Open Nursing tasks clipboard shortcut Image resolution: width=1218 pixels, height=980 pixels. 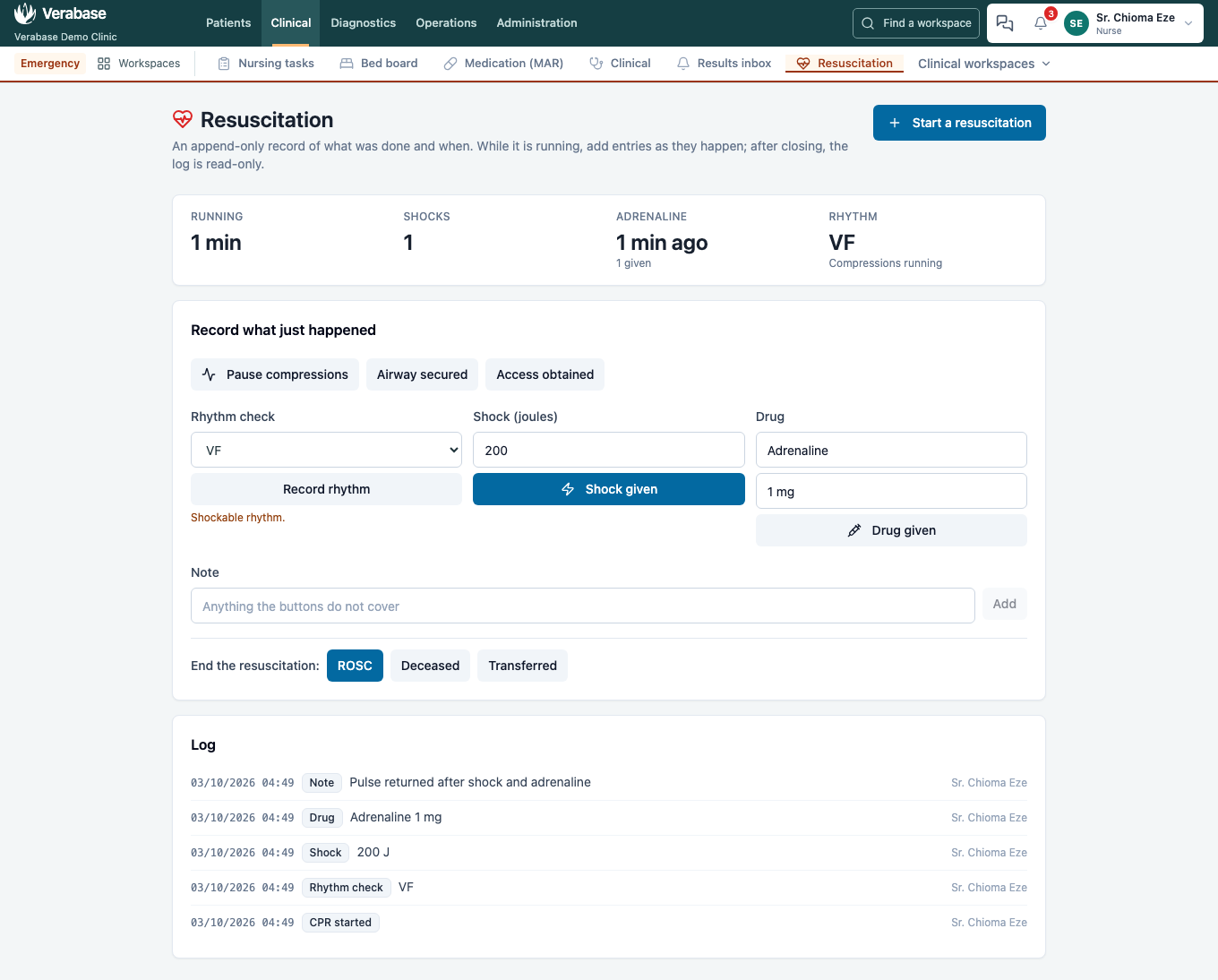(266, 64)
